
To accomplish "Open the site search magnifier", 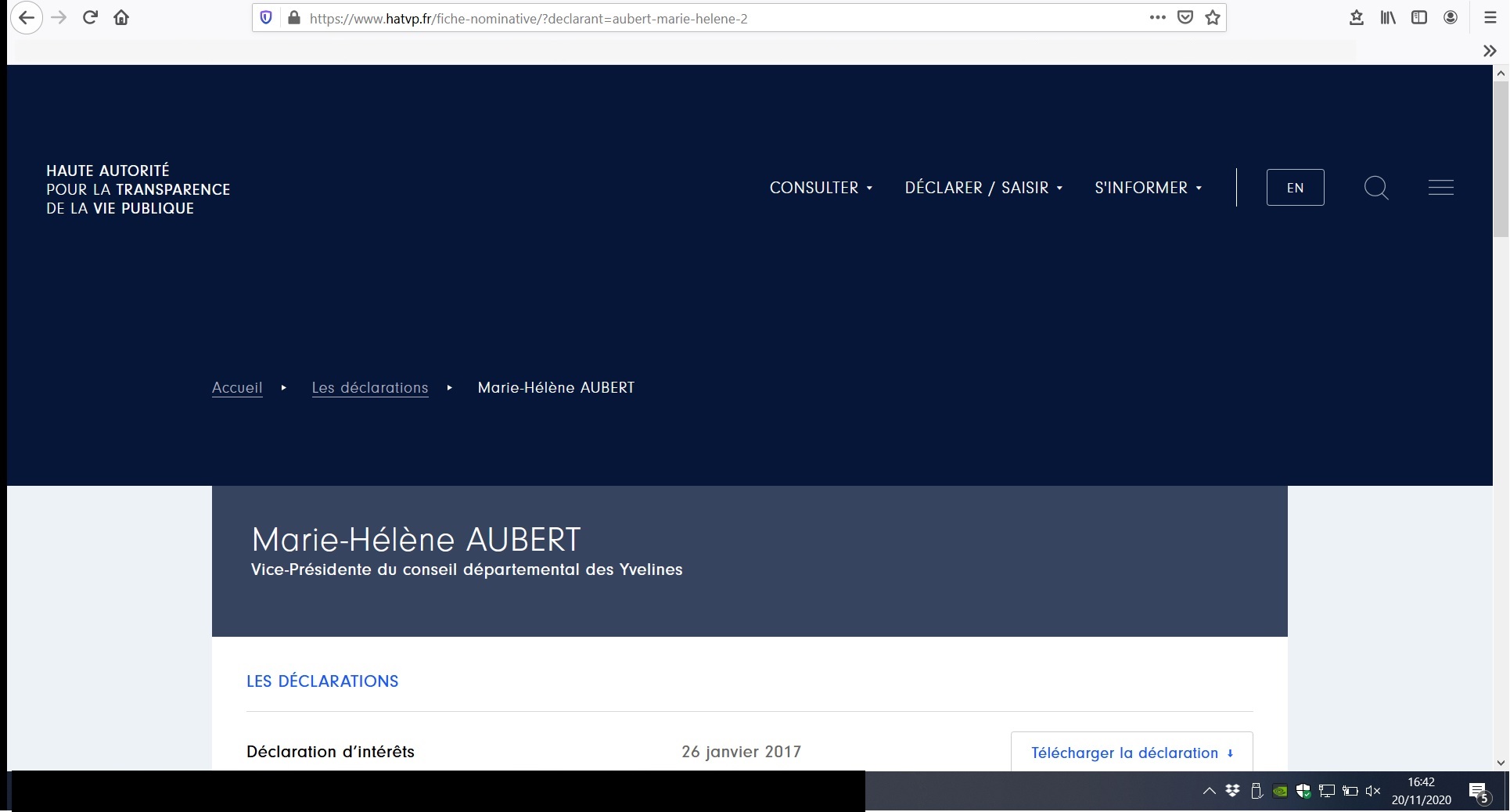I will click(1376, 188).
